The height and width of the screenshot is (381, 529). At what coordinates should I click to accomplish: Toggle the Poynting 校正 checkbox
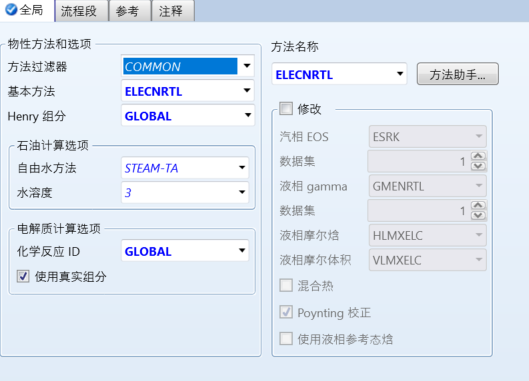pos(286,312)
